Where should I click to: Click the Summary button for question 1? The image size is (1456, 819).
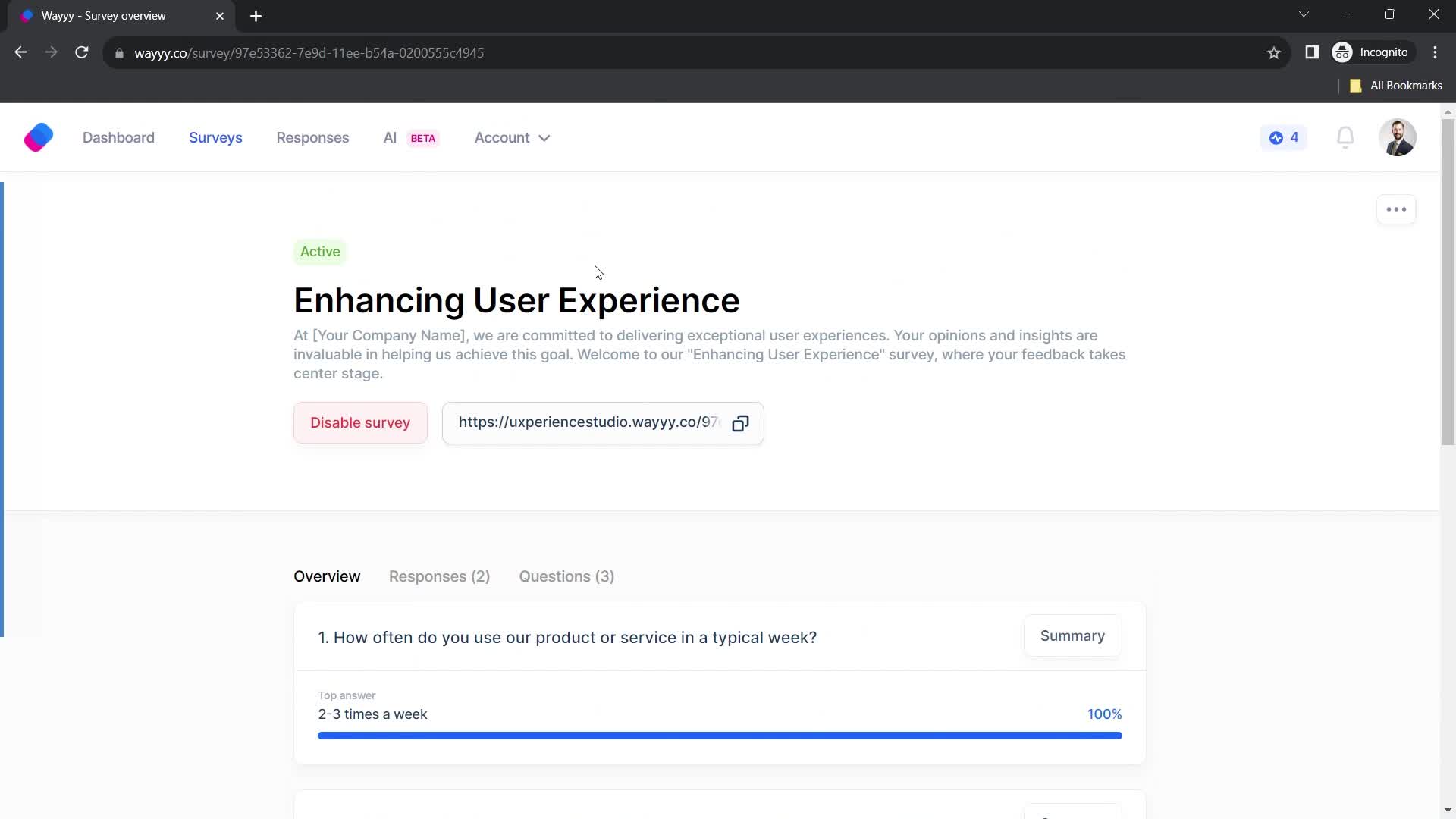point(1072,635)
